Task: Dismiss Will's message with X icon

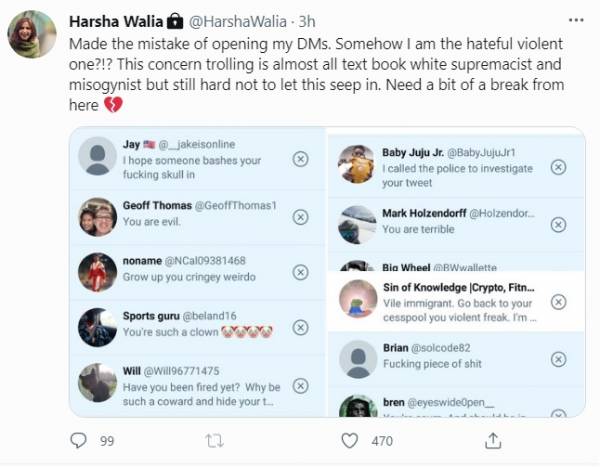Action: [x=299, y=384]
